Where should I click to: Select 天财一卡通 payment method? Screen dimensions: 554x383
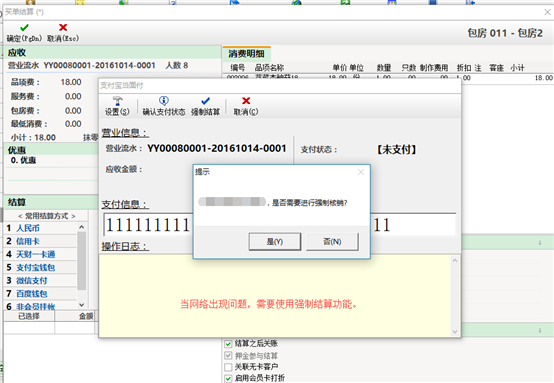(x=40, y=254)
